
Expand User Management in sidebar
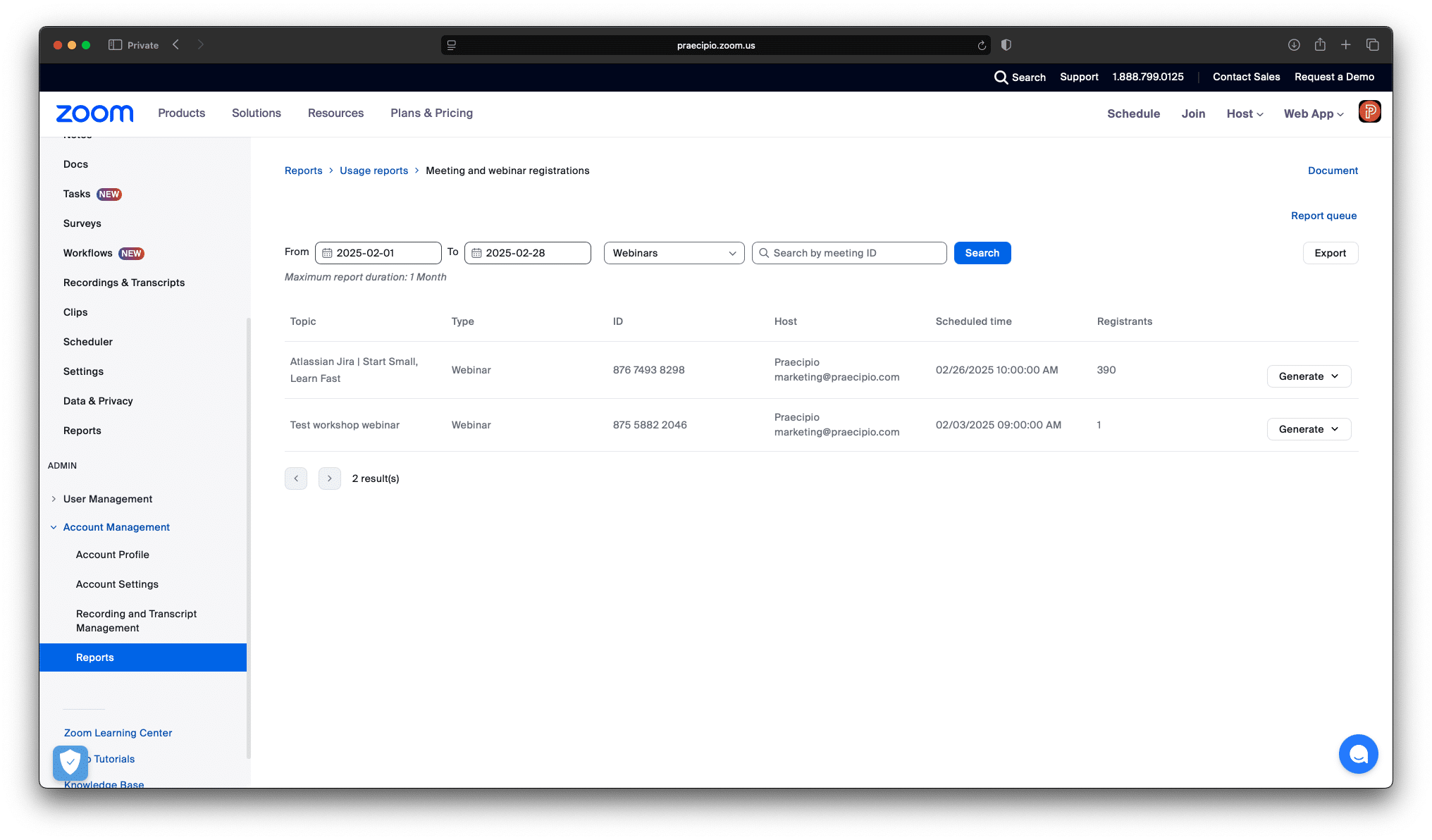pos(107,499)
